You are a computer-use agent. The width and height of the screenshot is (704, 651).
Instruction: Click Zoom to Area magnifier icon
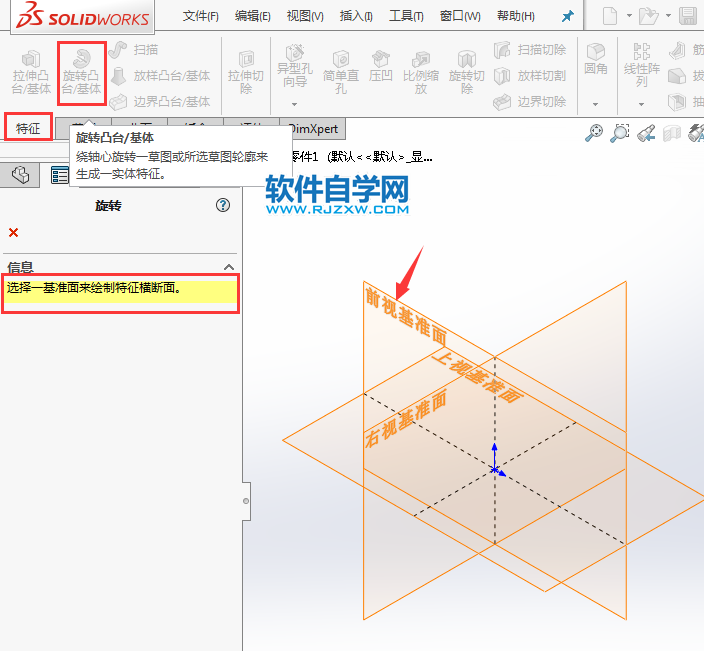[620, 133]
